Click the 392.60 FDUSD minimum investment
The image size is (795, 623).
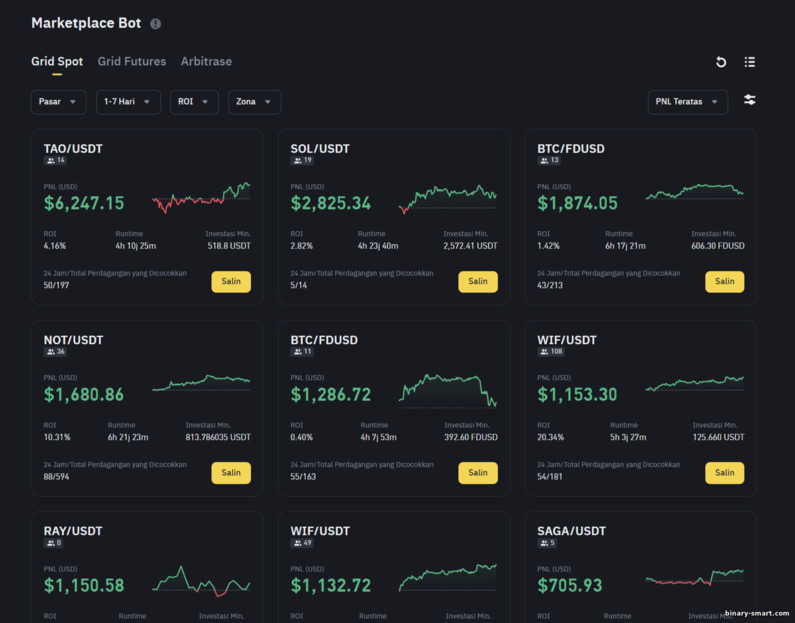tap(471, 437)
